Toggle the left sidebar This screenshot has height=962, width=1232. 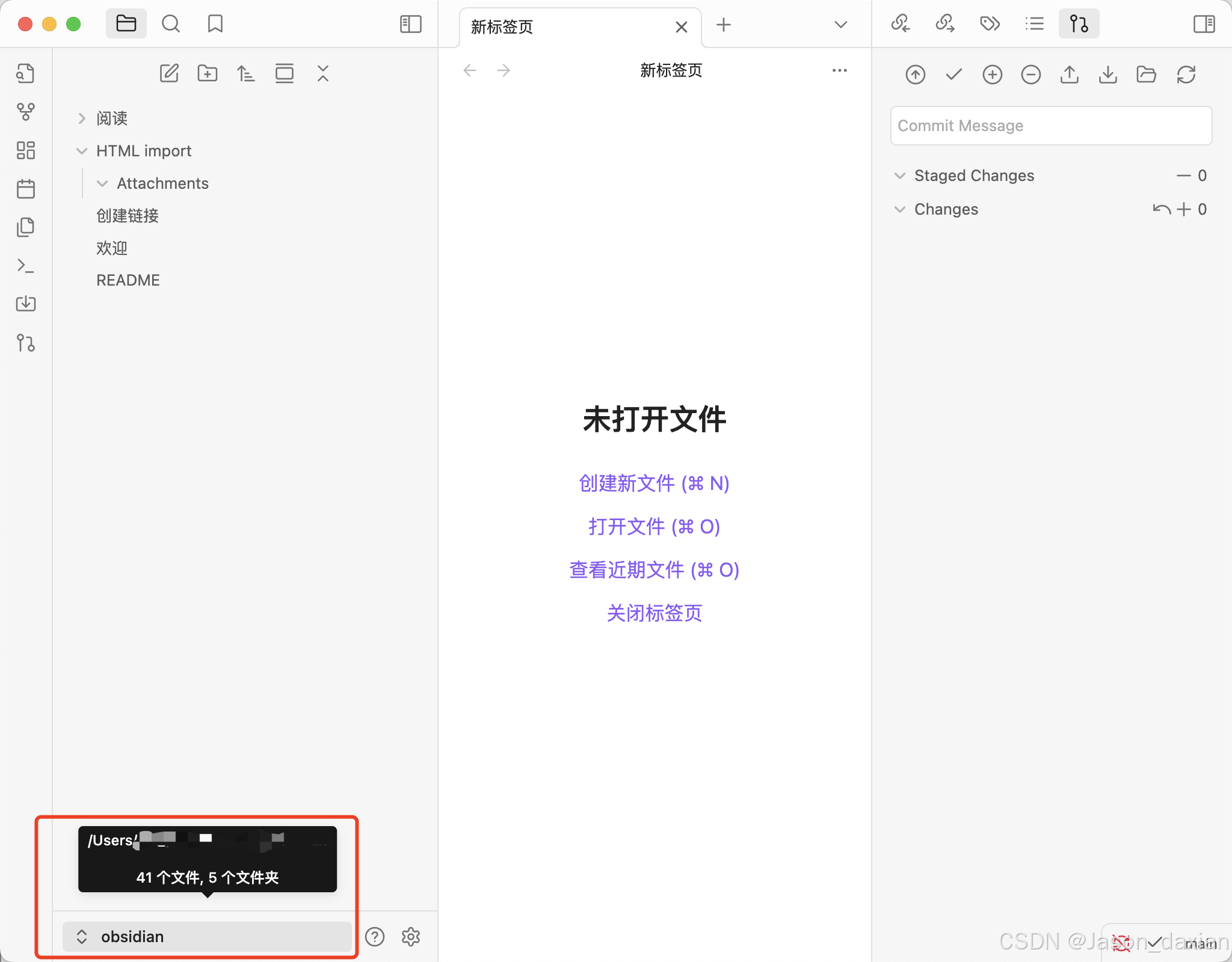click(x=410, y=25)
